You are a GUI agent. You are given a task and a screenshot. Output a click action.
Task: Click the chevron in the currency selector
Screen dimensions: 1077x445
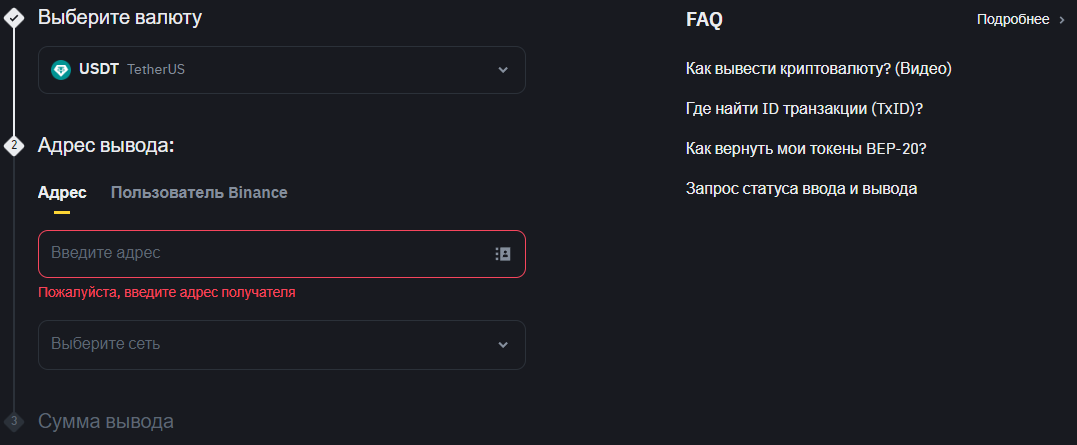503,70
